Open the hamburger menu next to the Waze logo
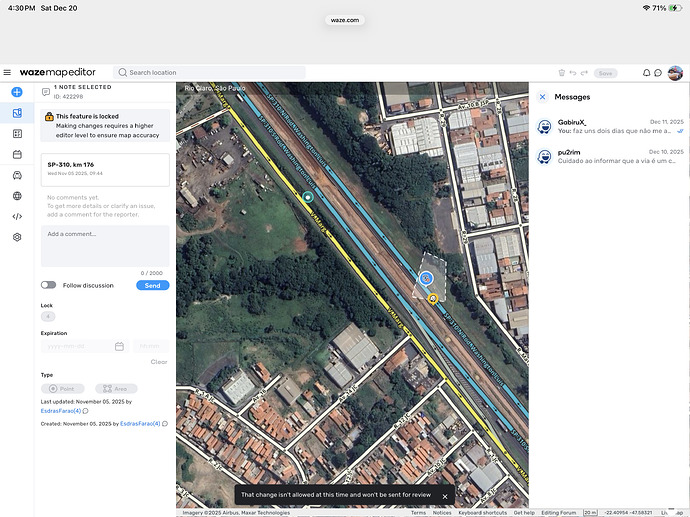Screen dimensions: 690x517 click(7, 73)
